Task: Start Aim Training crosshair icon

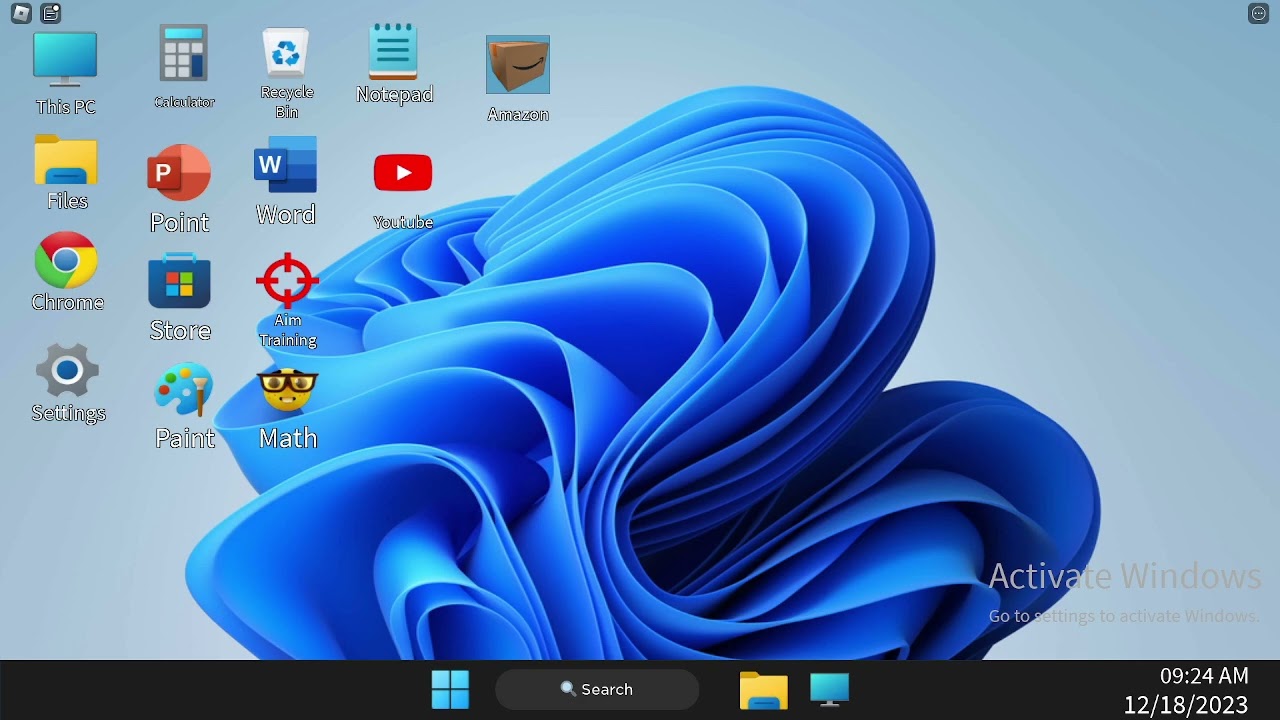Action: pos(287,281)
